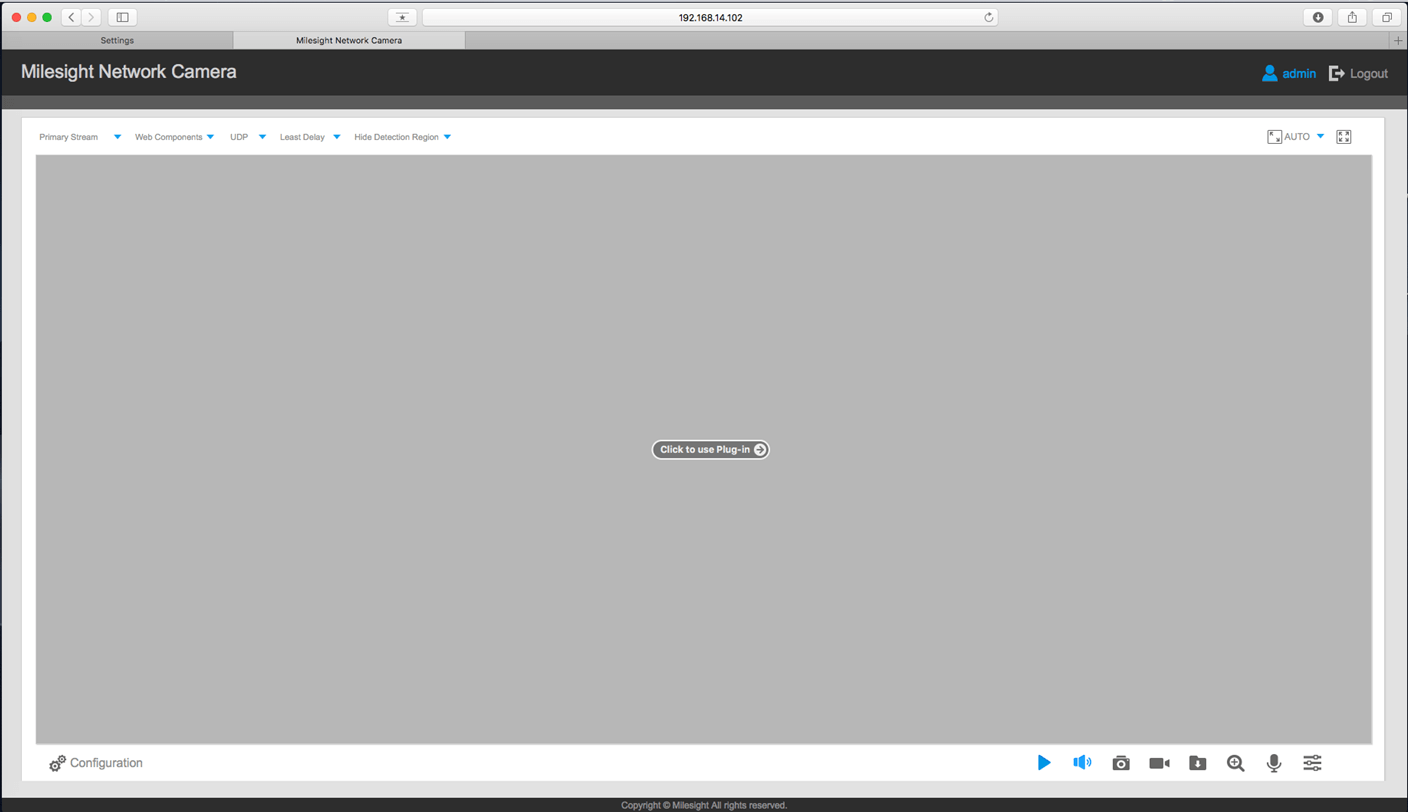Start recording with the video camera icon
This screenshot has width=1408, height=812.
1159,763
